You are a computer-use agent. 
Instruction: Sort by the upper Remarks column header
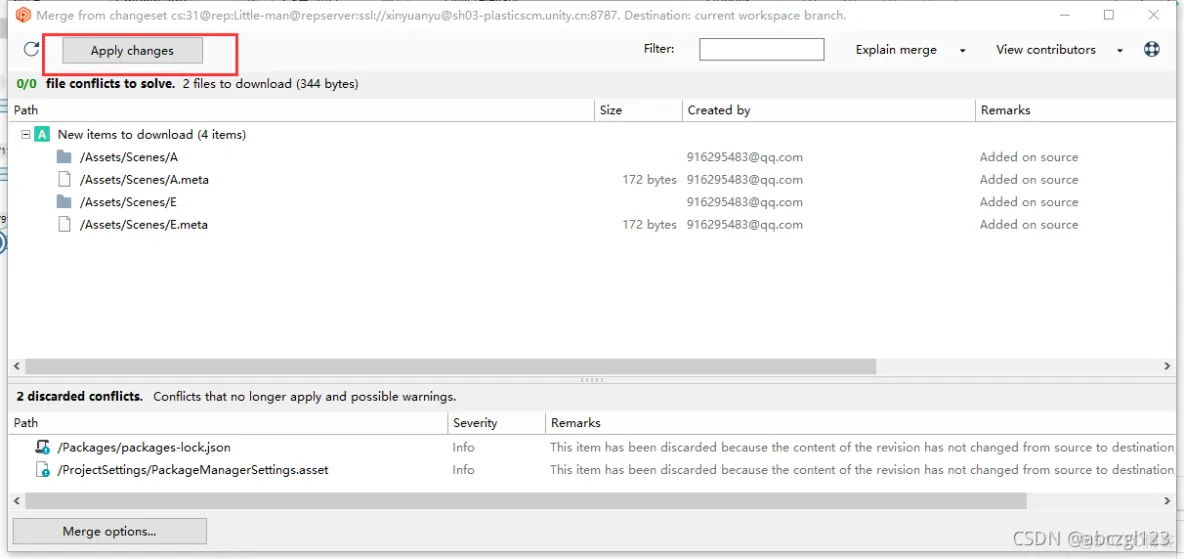pos(1076,110)
